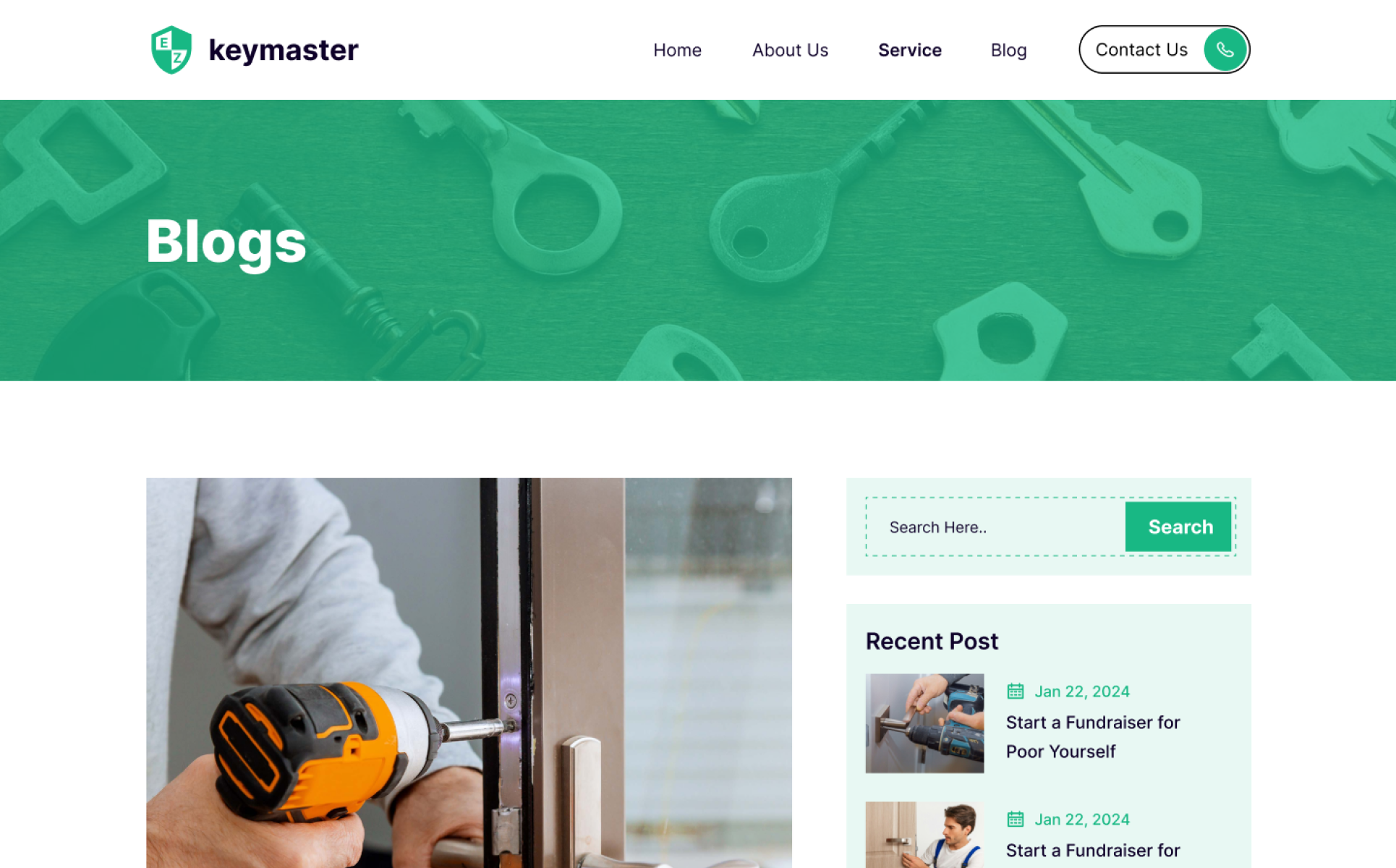Click the keymaster brand name text
Screen dimensions: 1396x868
click(284, 50)
